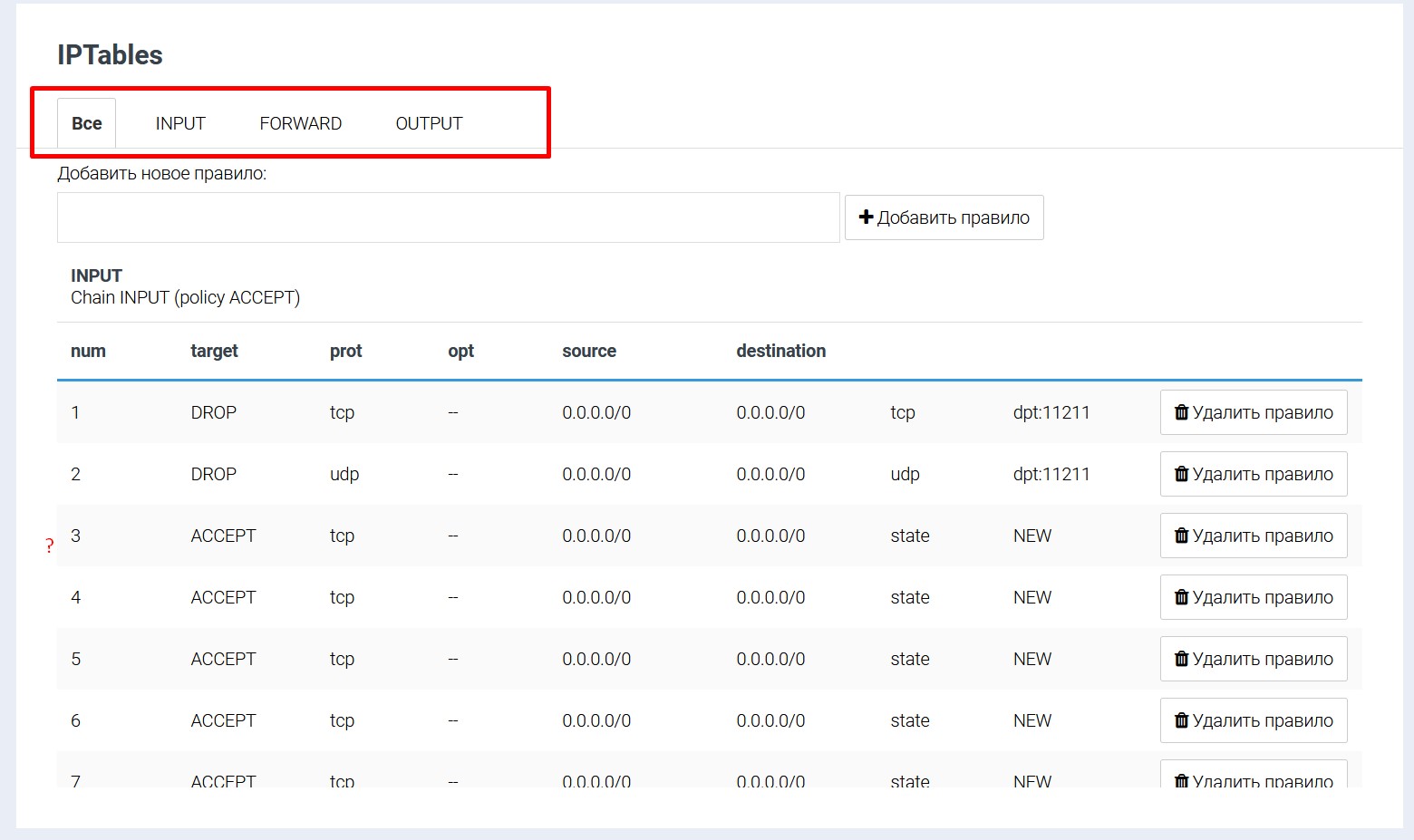The width and height of the screenshot is (1414, 840).
Task: Open the FORWARD chain tab
Action: pyautogui.click(x=300, y=123)
